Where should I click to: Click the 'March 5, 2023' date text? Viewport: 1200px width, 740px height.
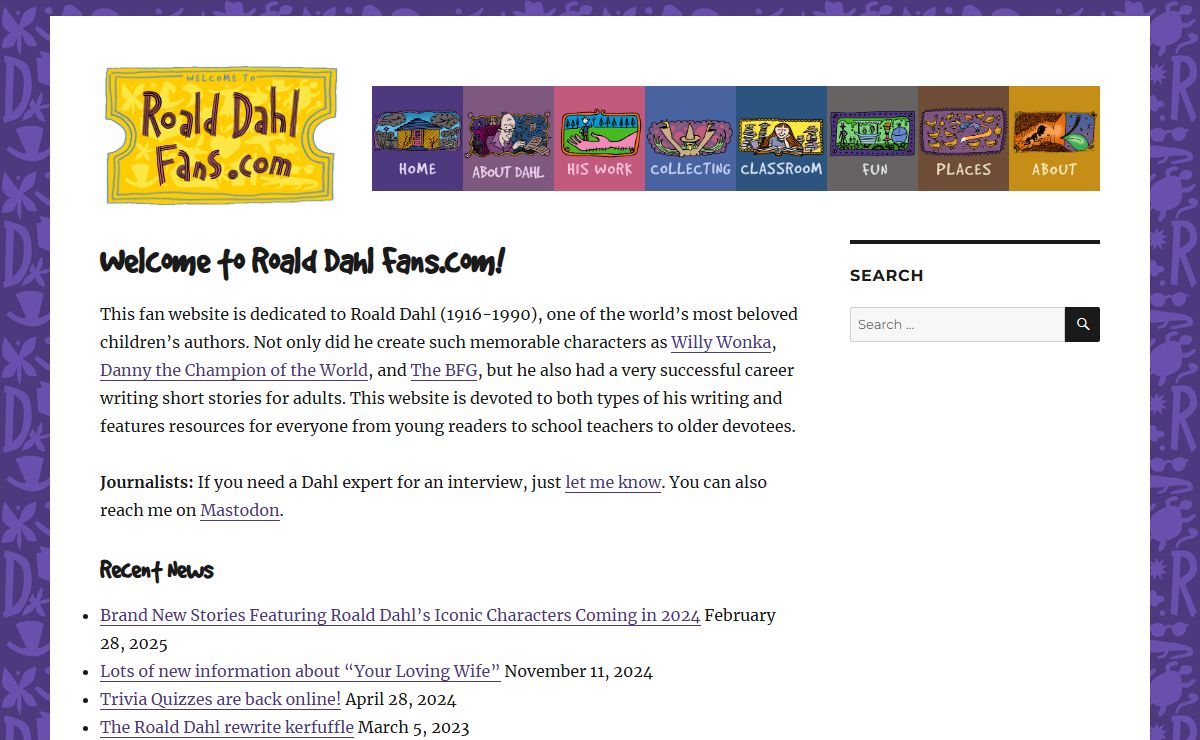point(414,727)
